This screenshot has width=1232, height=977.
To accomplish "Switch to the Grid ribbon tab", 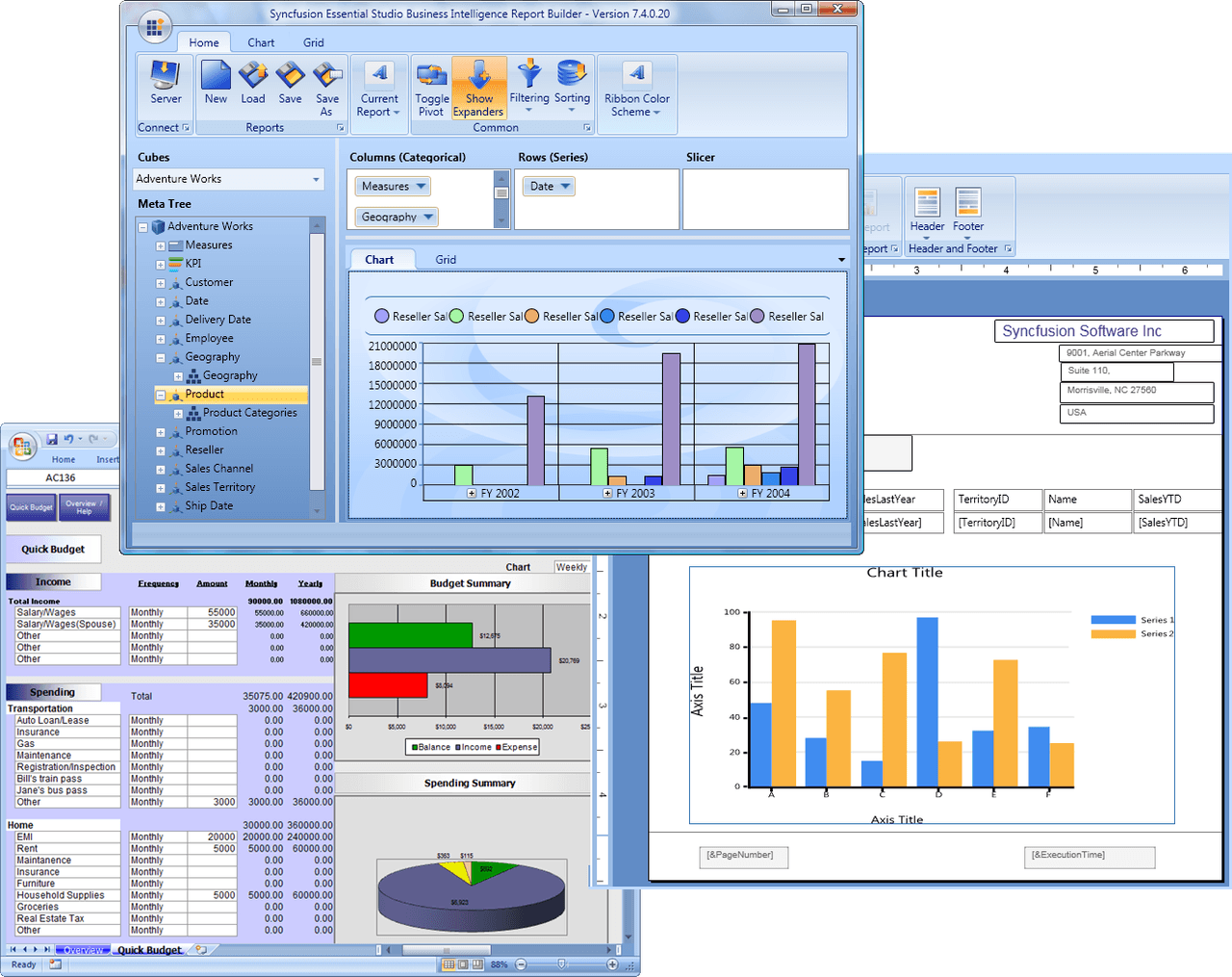I will tap(314, 42).
